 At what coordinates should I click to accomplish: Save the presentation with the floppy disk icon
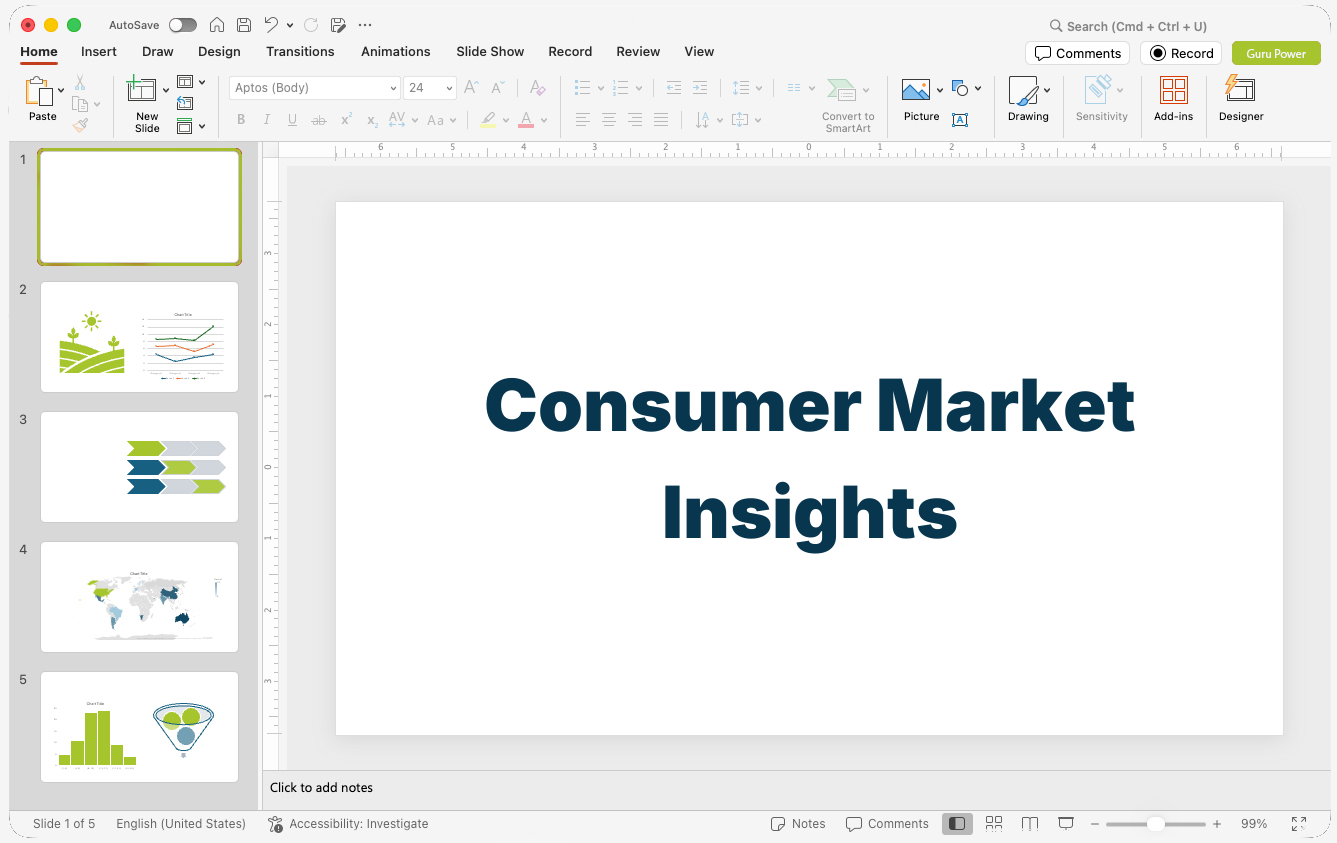pos(244,25)
